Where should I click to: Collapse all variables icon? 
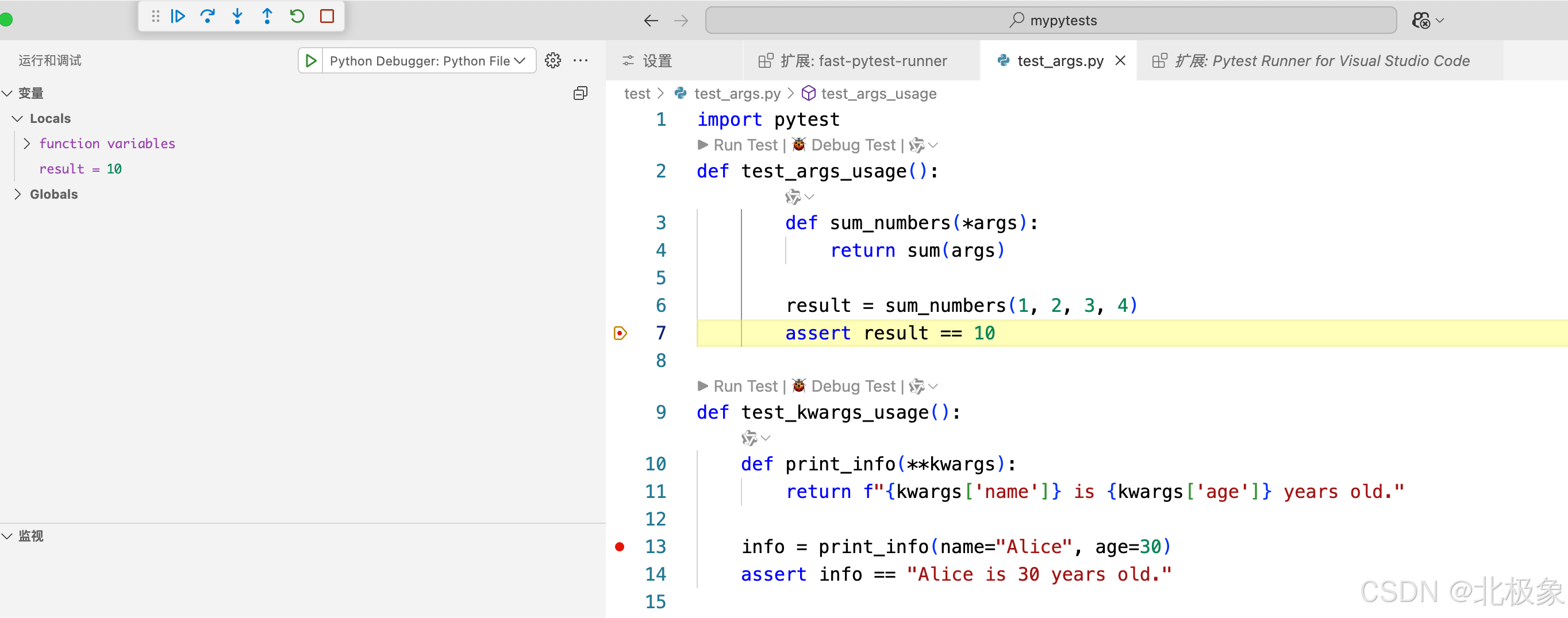(x=581, y=93)
